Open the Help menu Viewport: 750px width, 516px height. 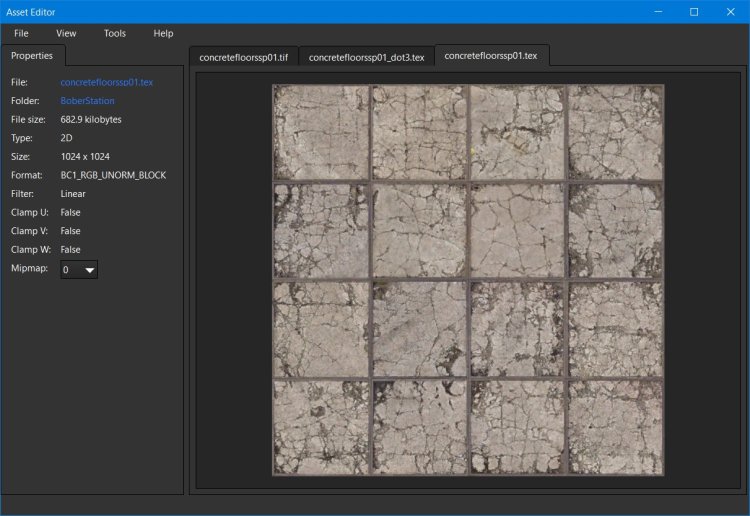click(x=163, y=33)
